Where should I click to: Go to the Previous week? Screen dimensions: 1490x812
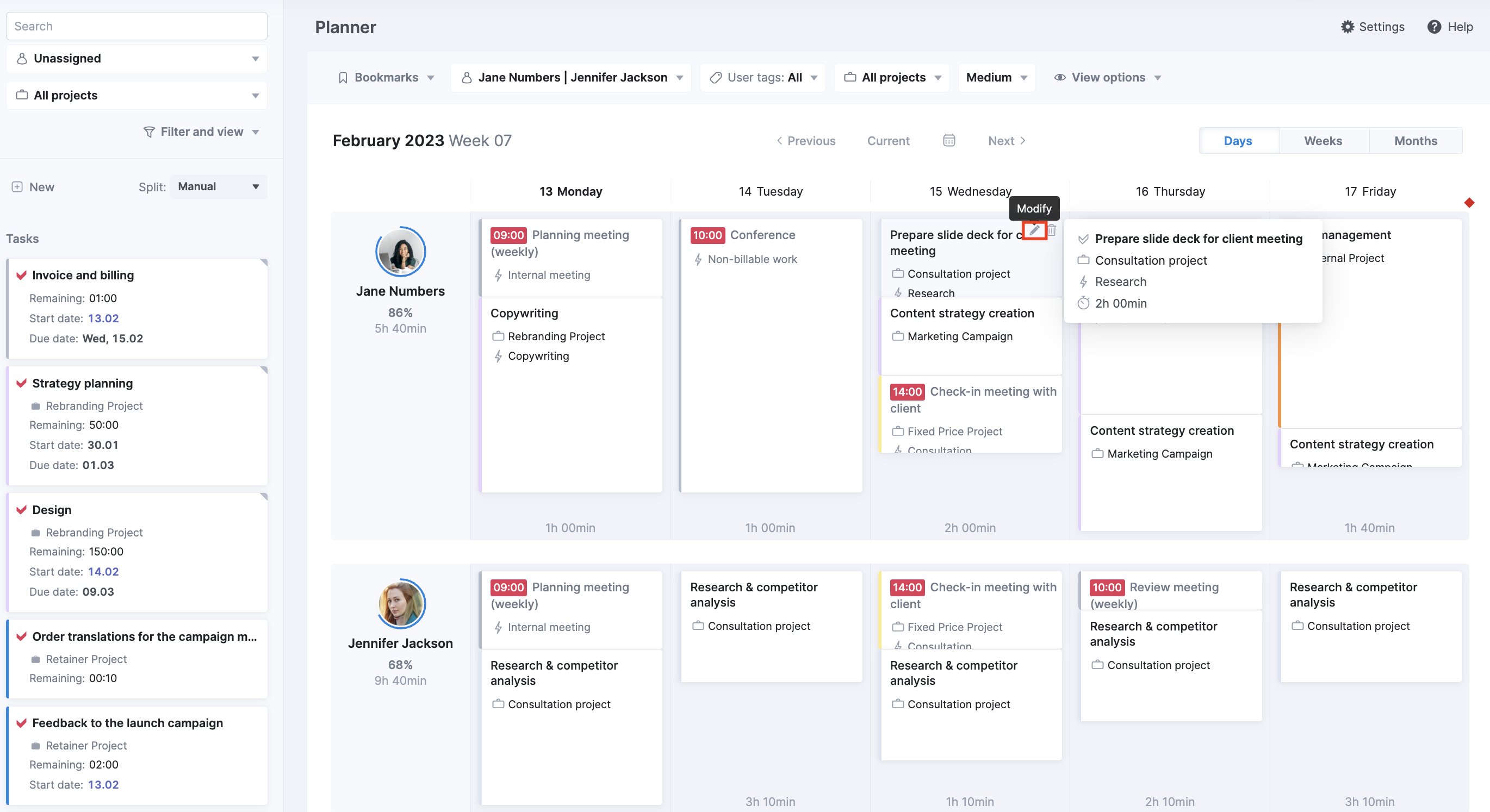[x=806, y=141]
